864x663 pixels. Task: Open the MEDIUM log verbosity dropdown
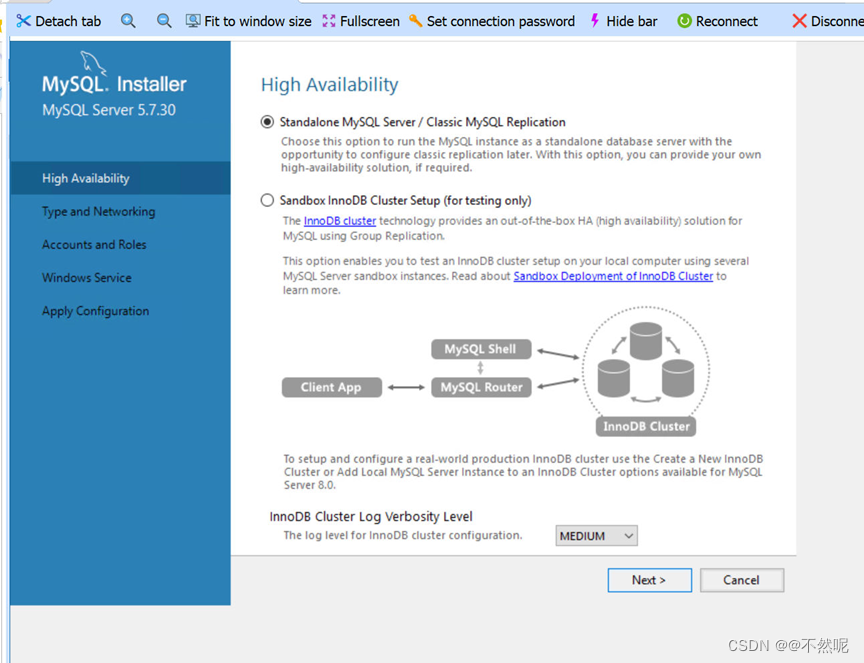[x=596, y=536]
